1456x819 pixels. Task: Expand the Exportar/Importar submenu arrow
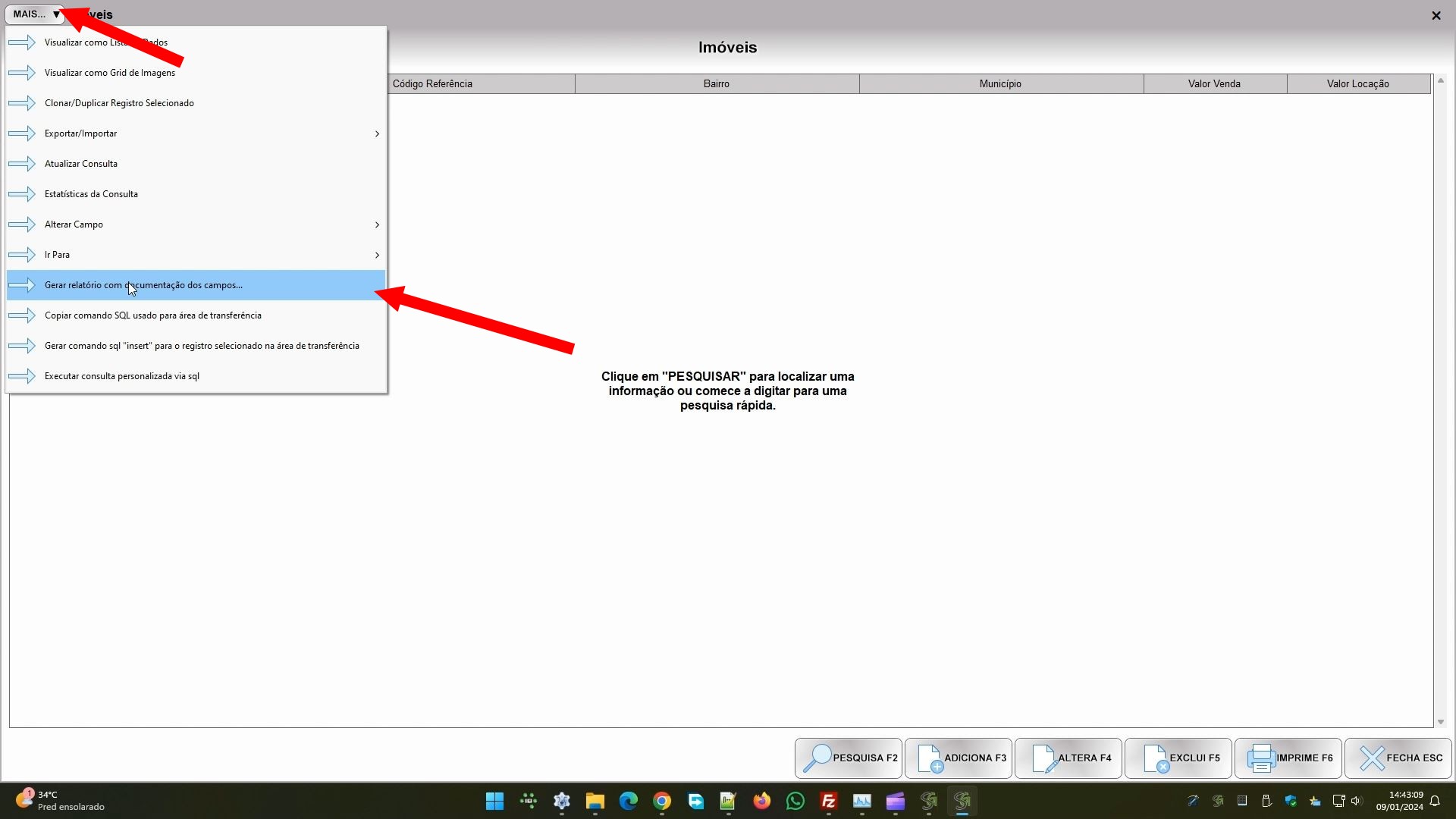click(x=377, y=133)
